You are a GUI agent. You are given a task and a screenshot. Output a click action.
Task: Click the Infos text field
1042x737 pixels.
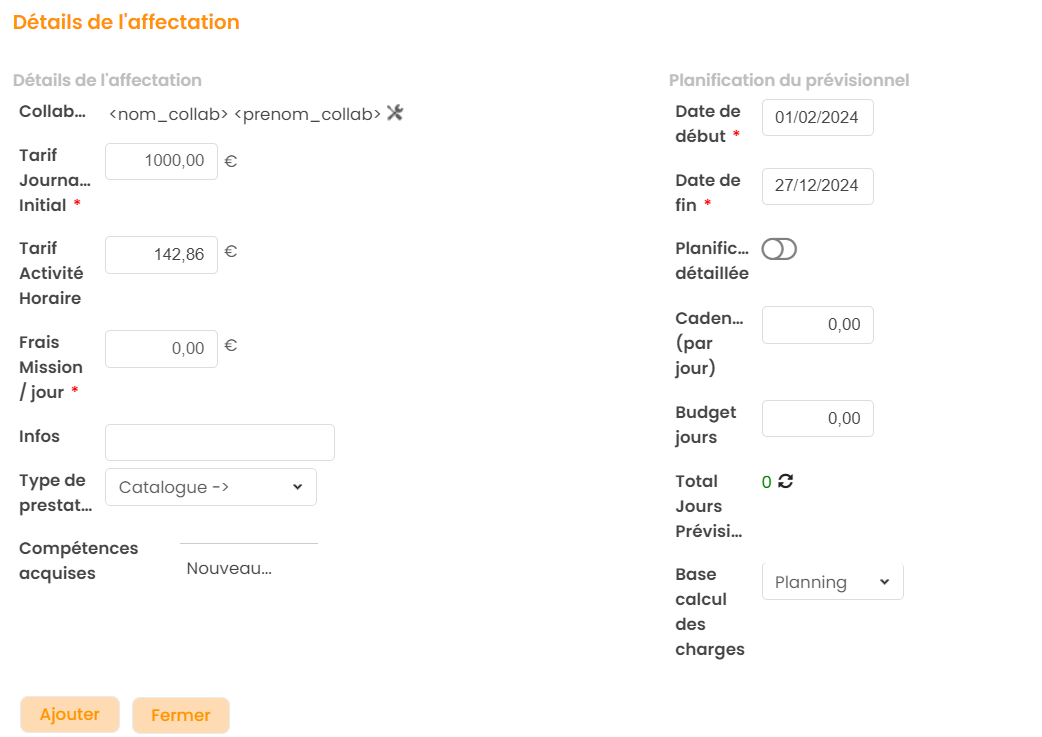219,442
